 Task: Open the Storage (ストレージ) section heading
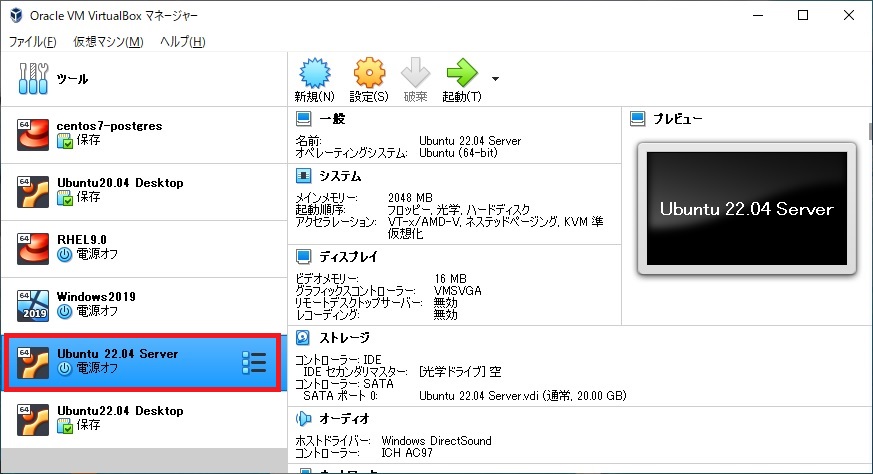(344, 338)
